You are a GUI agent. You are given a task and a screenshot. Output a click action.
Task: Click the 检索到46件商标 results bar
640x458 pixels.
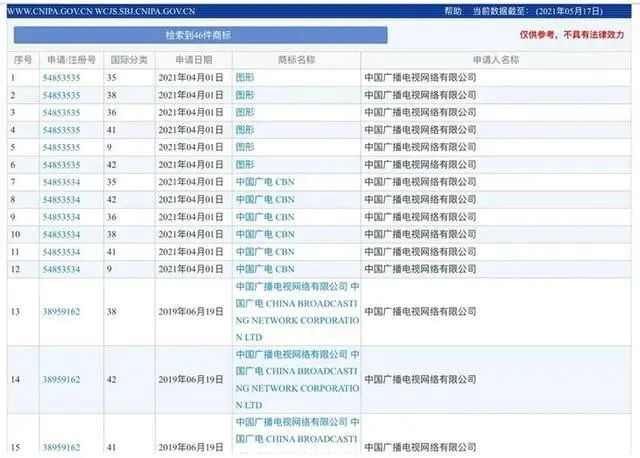click(x=200, y=35)
